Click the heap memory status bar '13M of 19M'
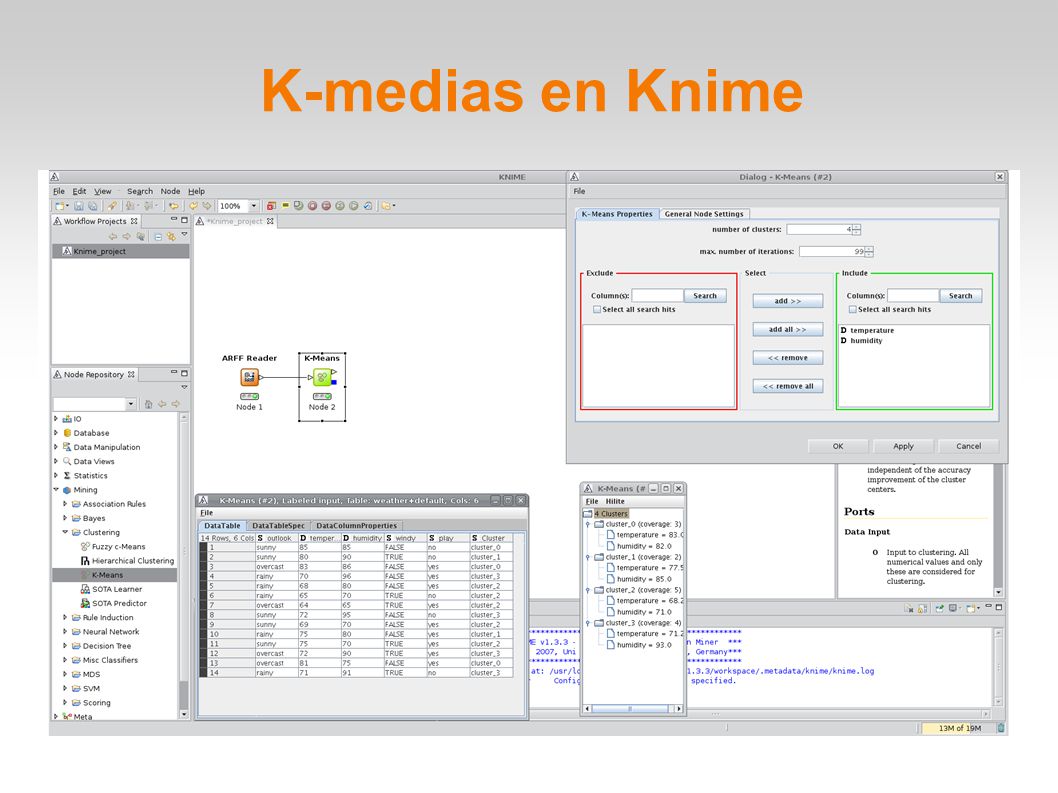Viewport: 1058px width, 793px height. pos(959,728)
